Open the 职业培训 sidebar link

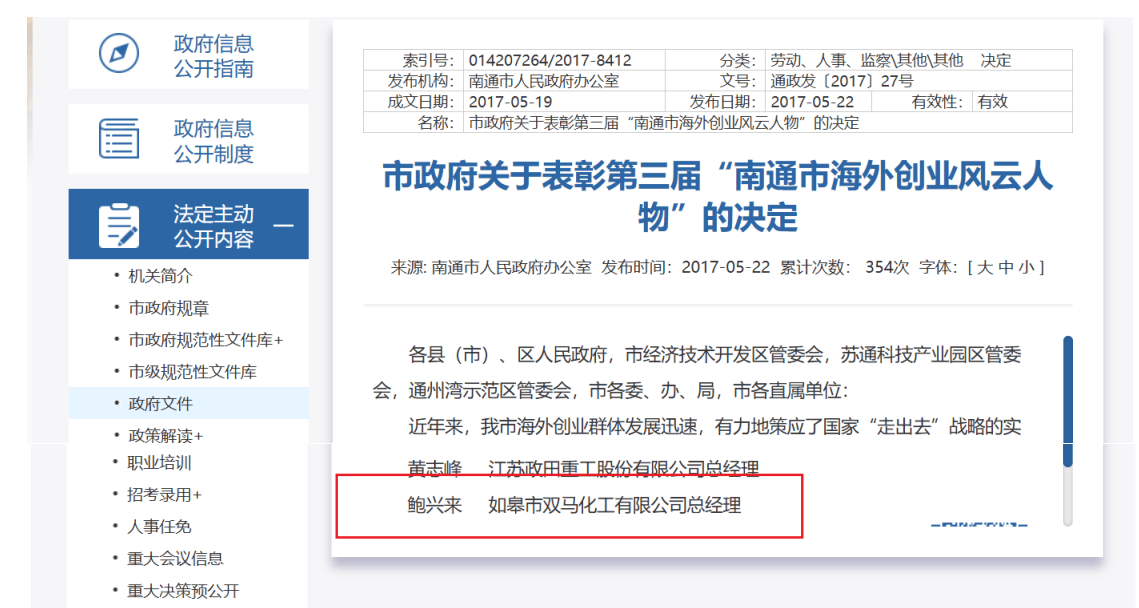[159, 463]
